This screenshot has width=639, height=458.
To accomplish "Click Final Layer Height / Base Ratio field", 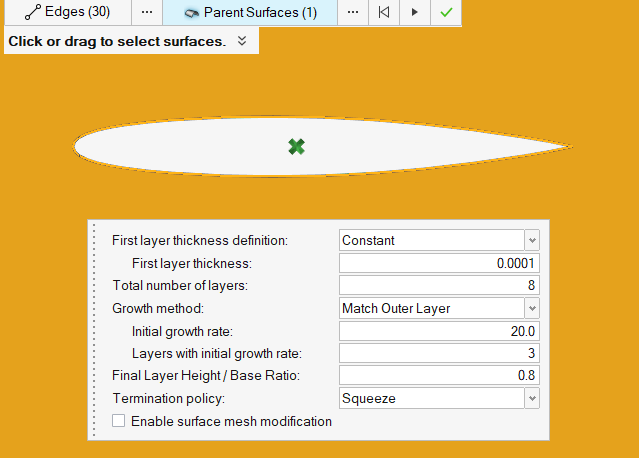I will pos(439,376).
